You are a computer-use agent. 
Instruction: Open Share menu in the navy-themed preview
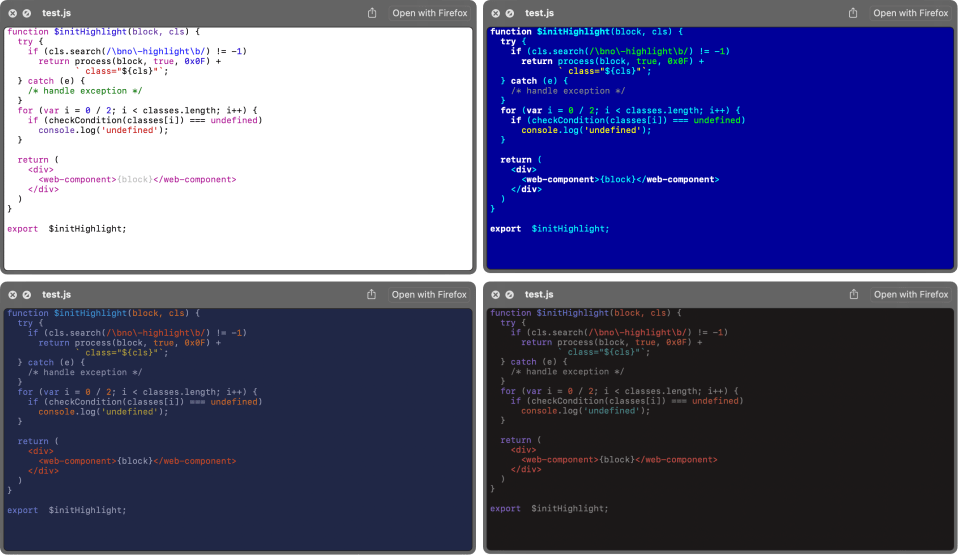(x=372, y=294)
